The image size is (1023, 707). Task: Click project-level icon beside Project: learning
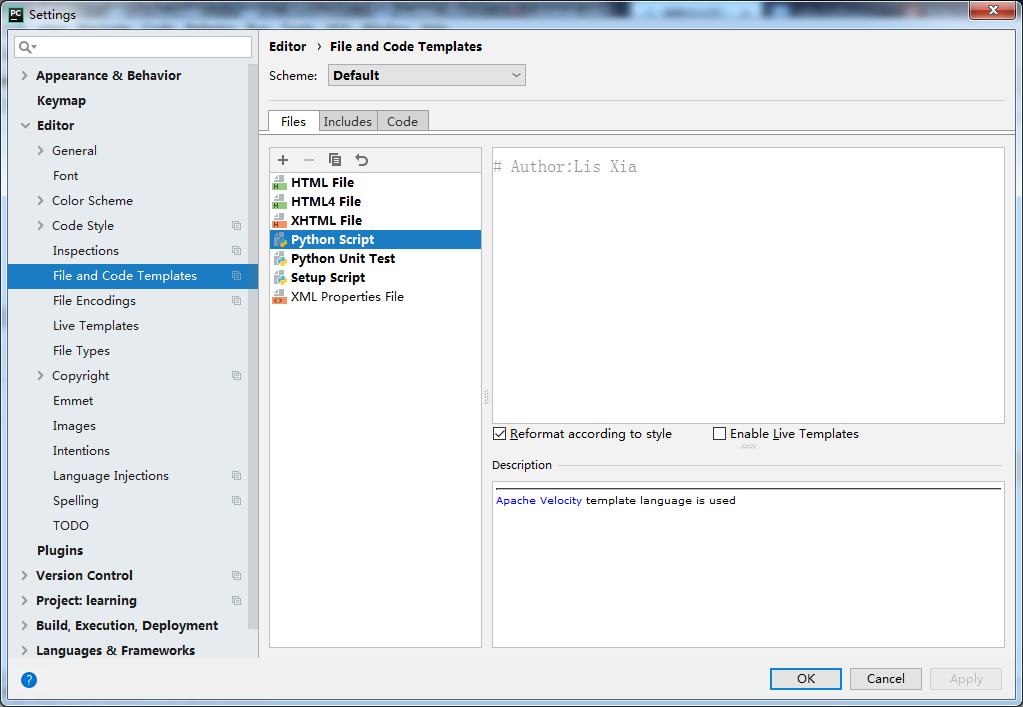[x=236, y=600]
